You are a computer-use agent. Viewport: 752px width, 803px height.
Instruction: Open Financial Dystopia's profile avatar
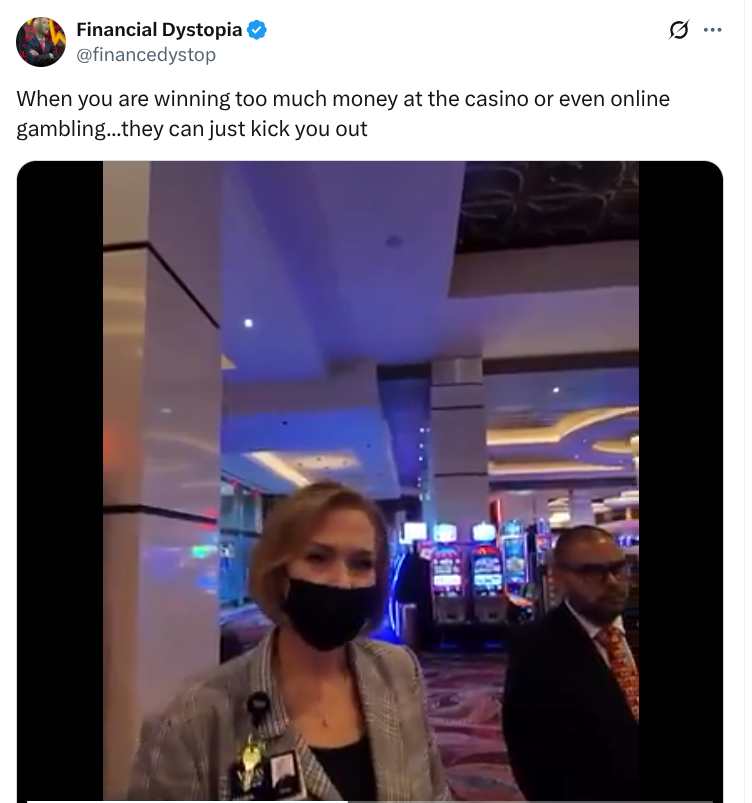click(41, 42)
